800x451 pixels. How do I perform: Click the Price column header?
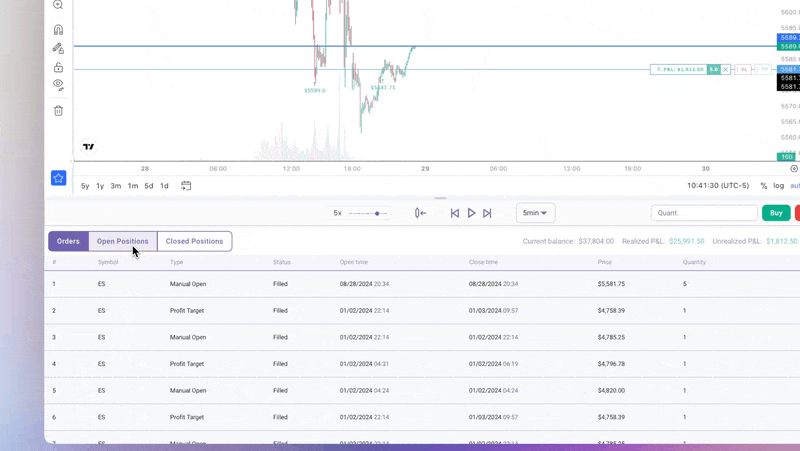[x=605, y=262]
